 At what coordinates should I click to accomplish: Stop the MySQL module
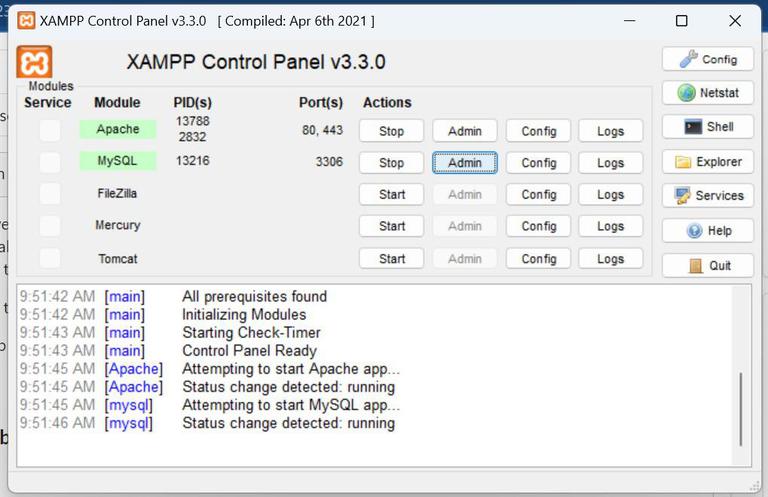point(391,163)
